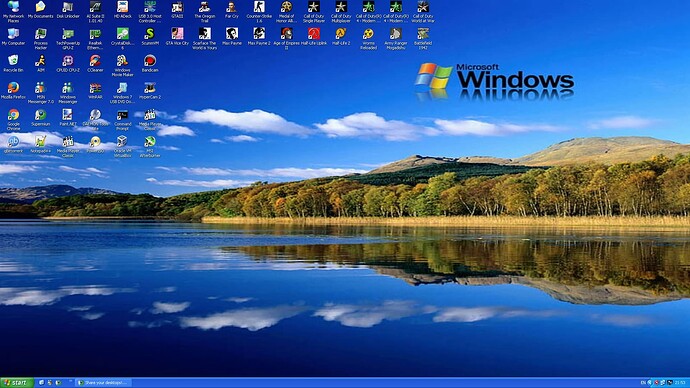Open Windows 7 USB DVD tool shortcut

[122, 93]
